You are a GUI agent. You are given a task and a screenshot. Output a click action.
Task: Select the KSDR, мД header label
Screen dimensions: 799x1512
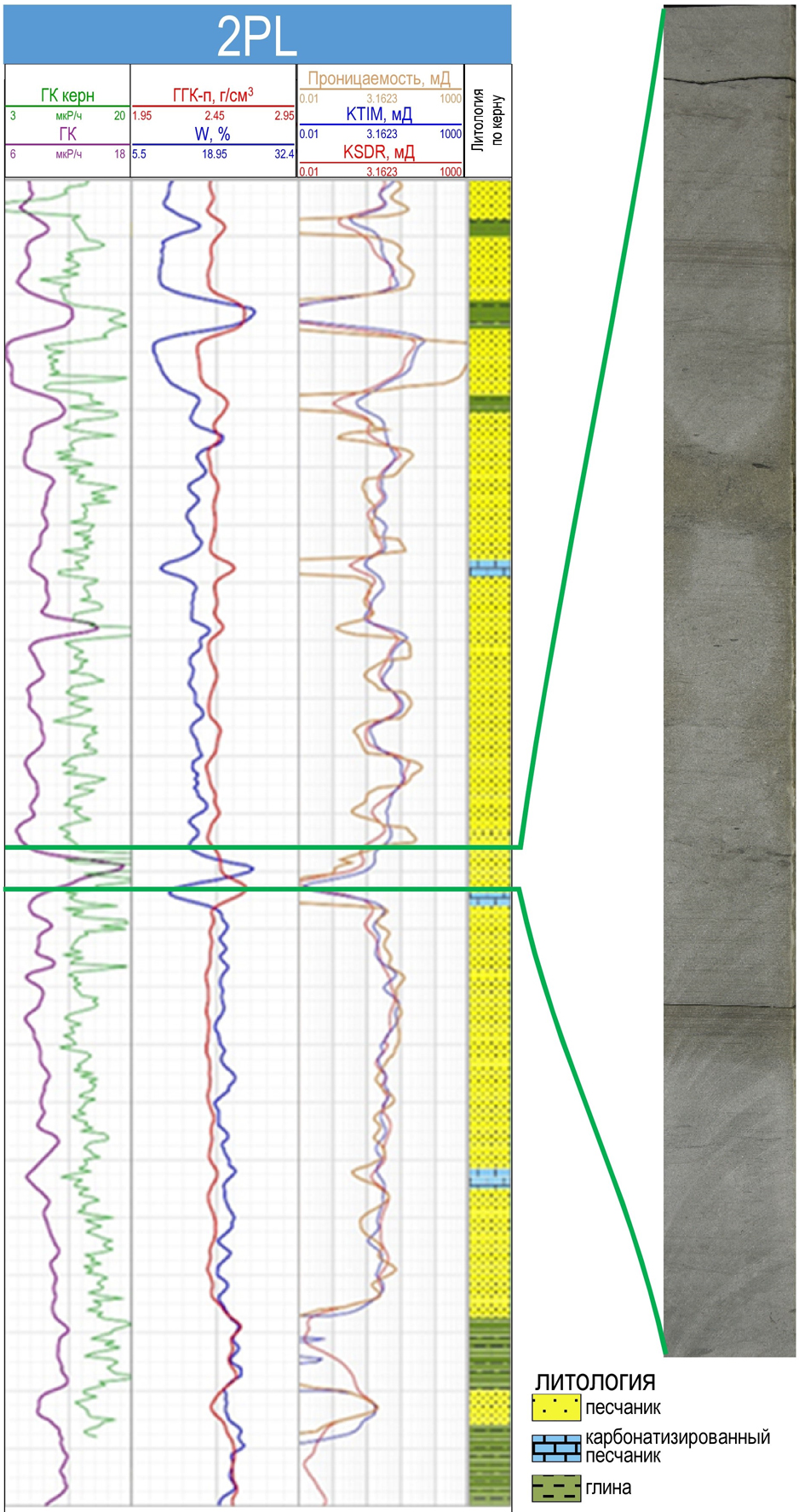point(379,153)
